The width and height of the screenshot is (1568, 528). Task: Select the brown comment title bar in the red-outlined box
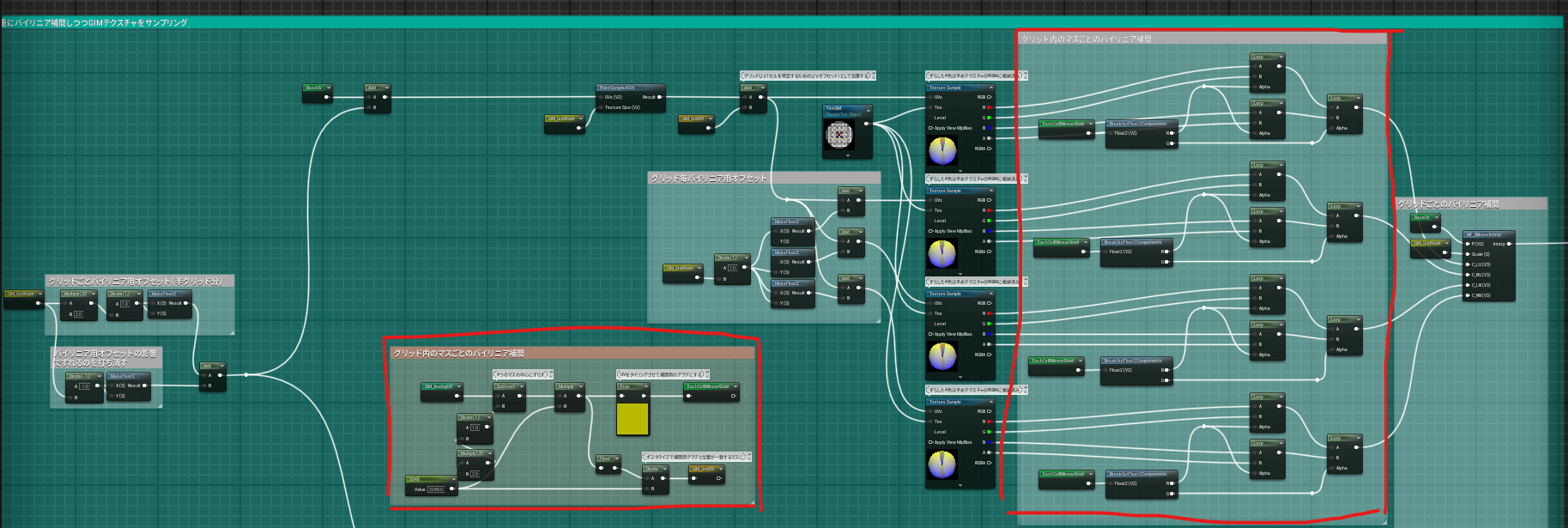(x=572, y=353)
